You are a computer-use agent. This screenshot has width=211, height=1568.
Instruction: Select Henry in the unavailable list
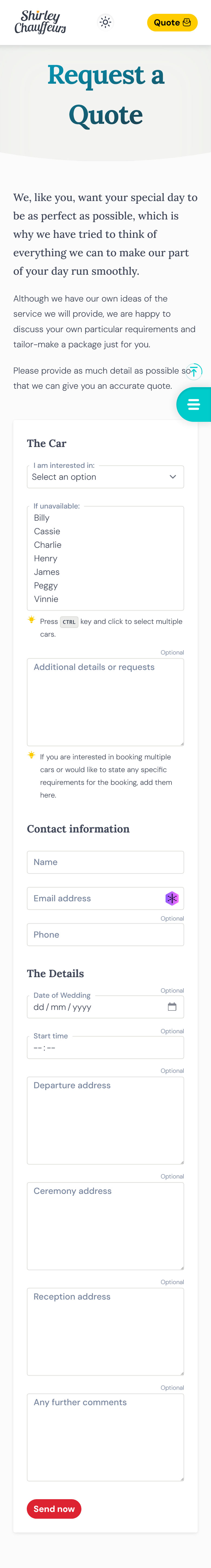(x=46, y=558)
